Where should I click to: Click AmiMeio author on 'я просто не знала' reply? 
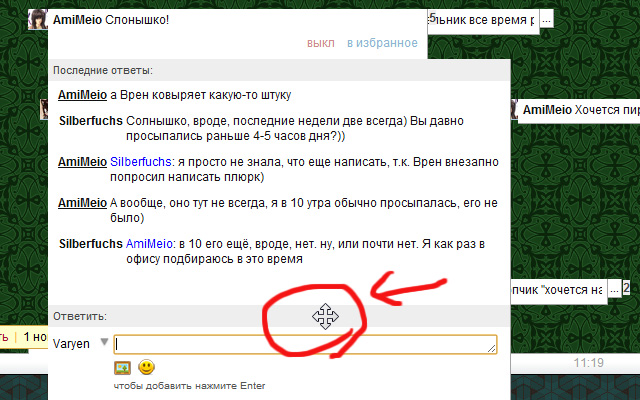coord(82,162)
